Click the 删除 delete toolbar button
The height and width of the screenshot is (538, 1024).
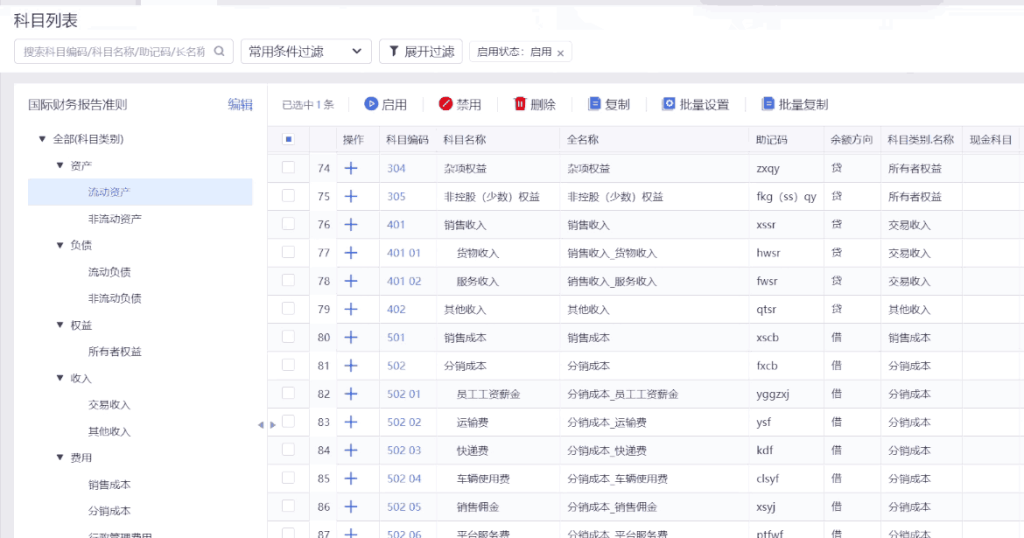coord(534,104)
